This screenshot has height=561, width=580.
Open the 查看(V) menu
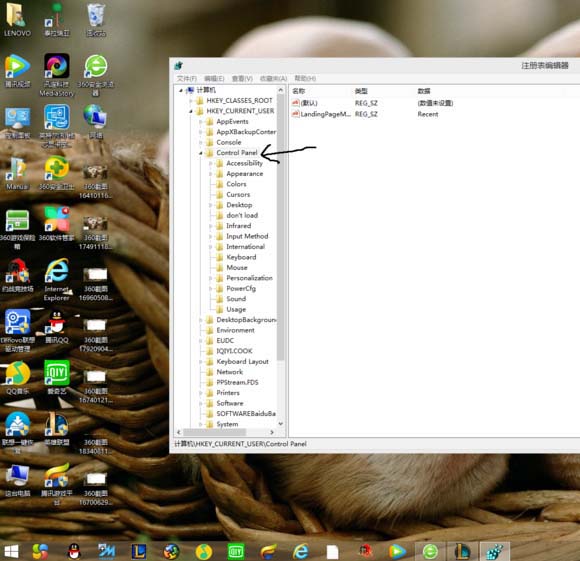coord(242,78)
